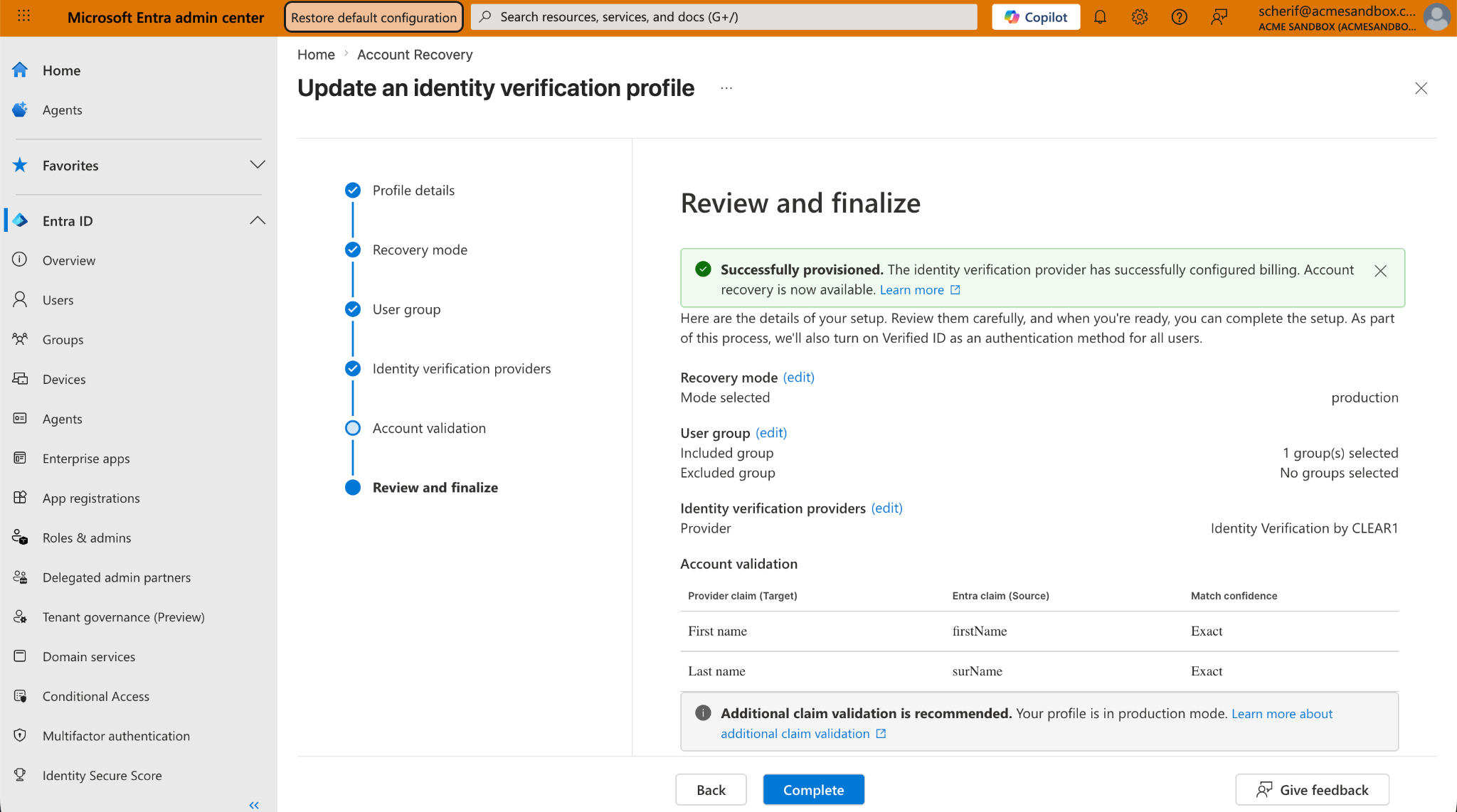This screenshot has height=812, width=1457.
Task: Click the Complete button
Action: point(814,789)
